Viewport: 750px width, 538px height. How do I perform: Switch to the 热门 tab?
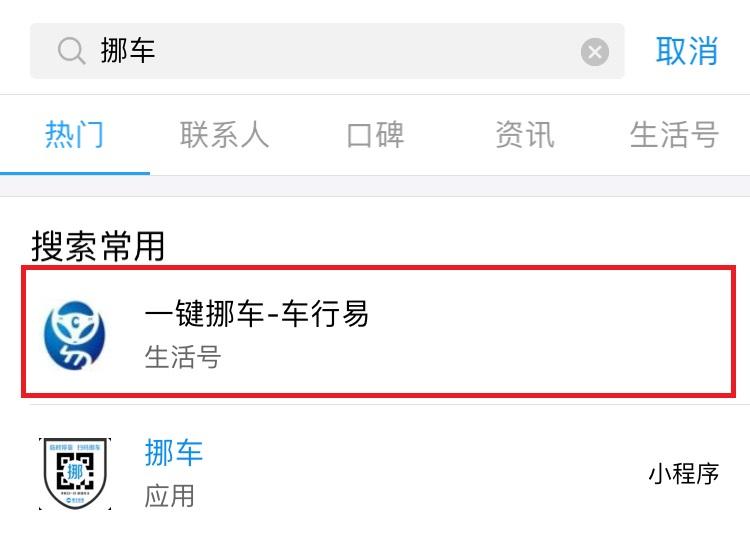click(75, 135)
